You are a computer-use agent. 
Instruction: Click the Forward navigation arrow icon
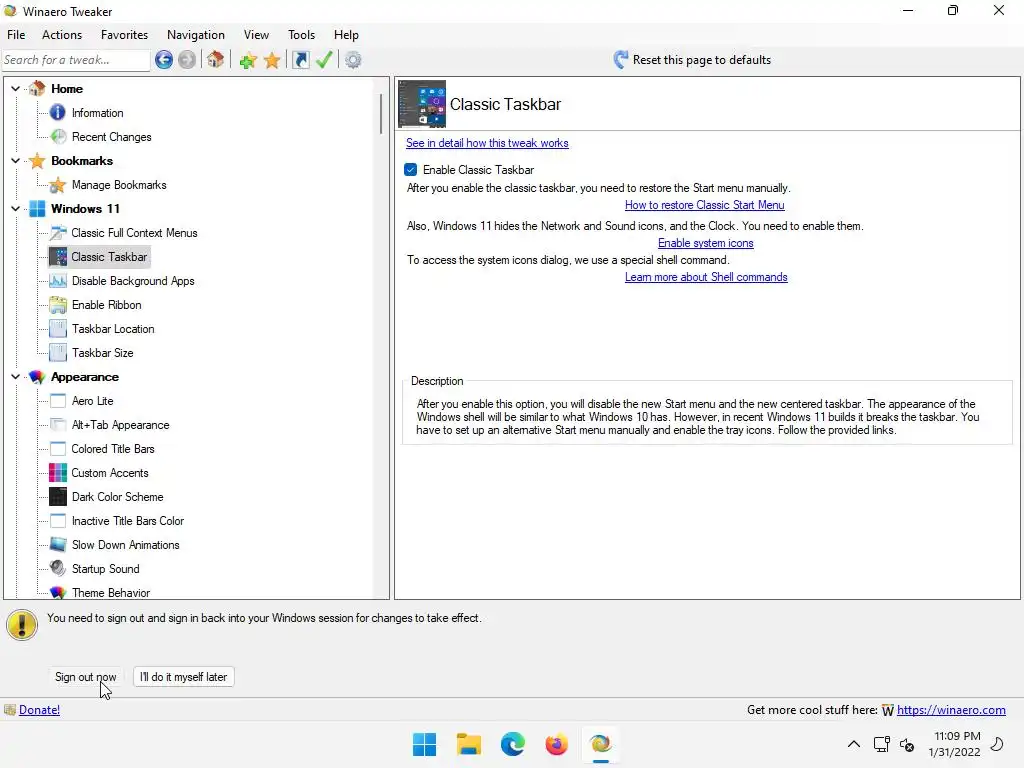pyautogui.click(x=187, y=60)
